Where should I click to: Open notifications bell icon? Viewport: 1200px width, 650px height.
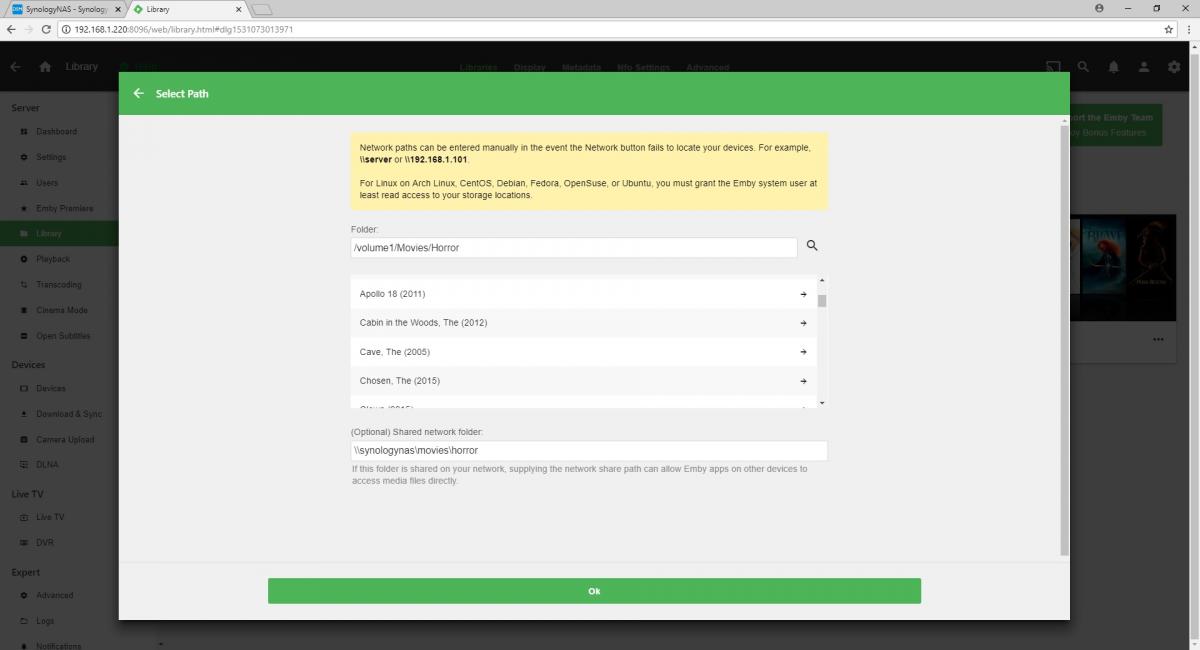coord(1113,67)
